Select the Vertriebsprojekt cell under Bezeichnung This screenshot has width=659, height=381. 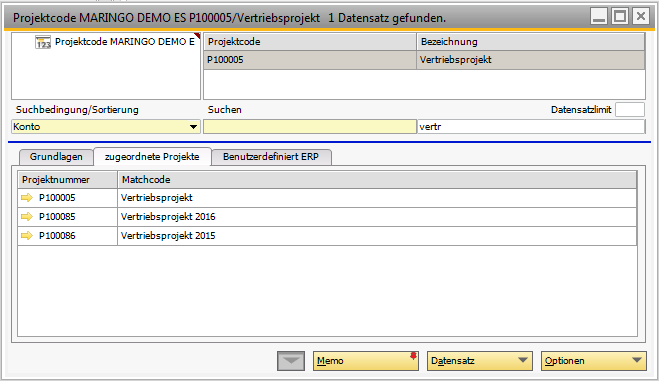tap(530, 60)
